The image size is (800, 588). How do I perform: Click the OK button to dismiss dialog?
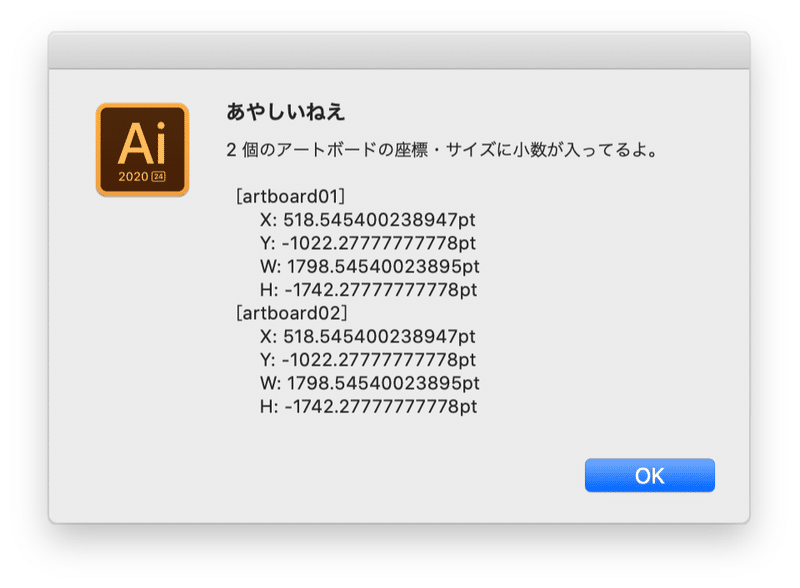pos(649,475)
